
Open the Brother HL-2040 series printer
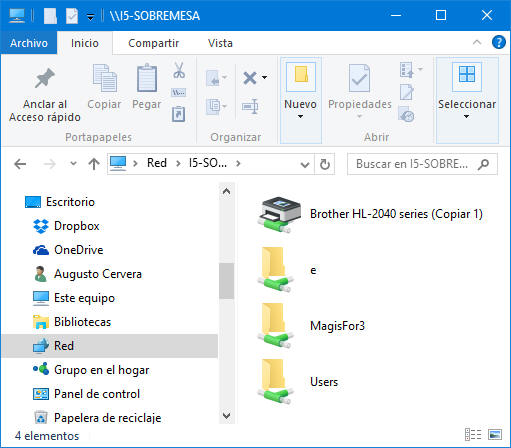click(370, 214)
